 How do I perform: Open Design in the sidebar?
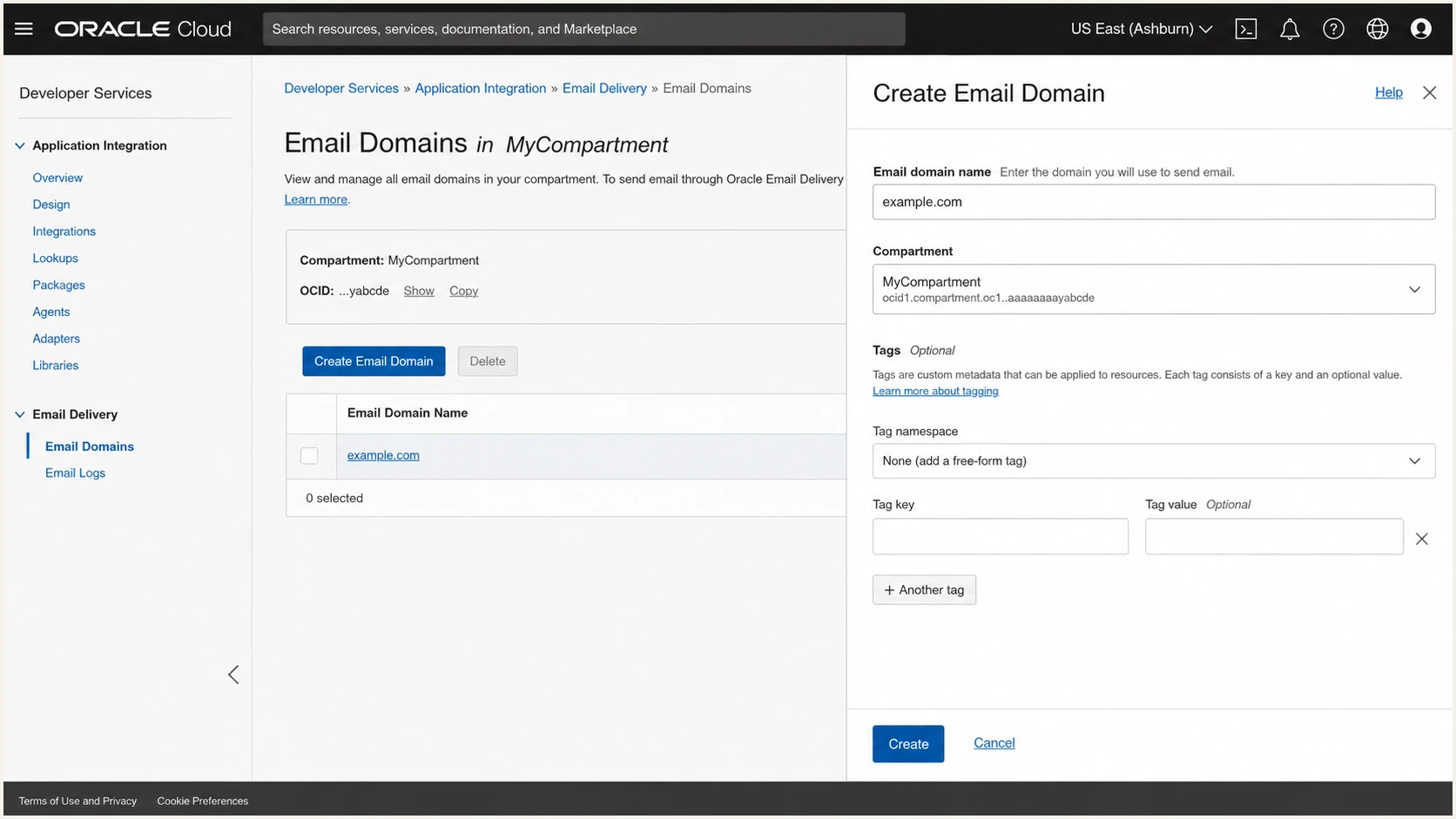click(x=51, y=205)
